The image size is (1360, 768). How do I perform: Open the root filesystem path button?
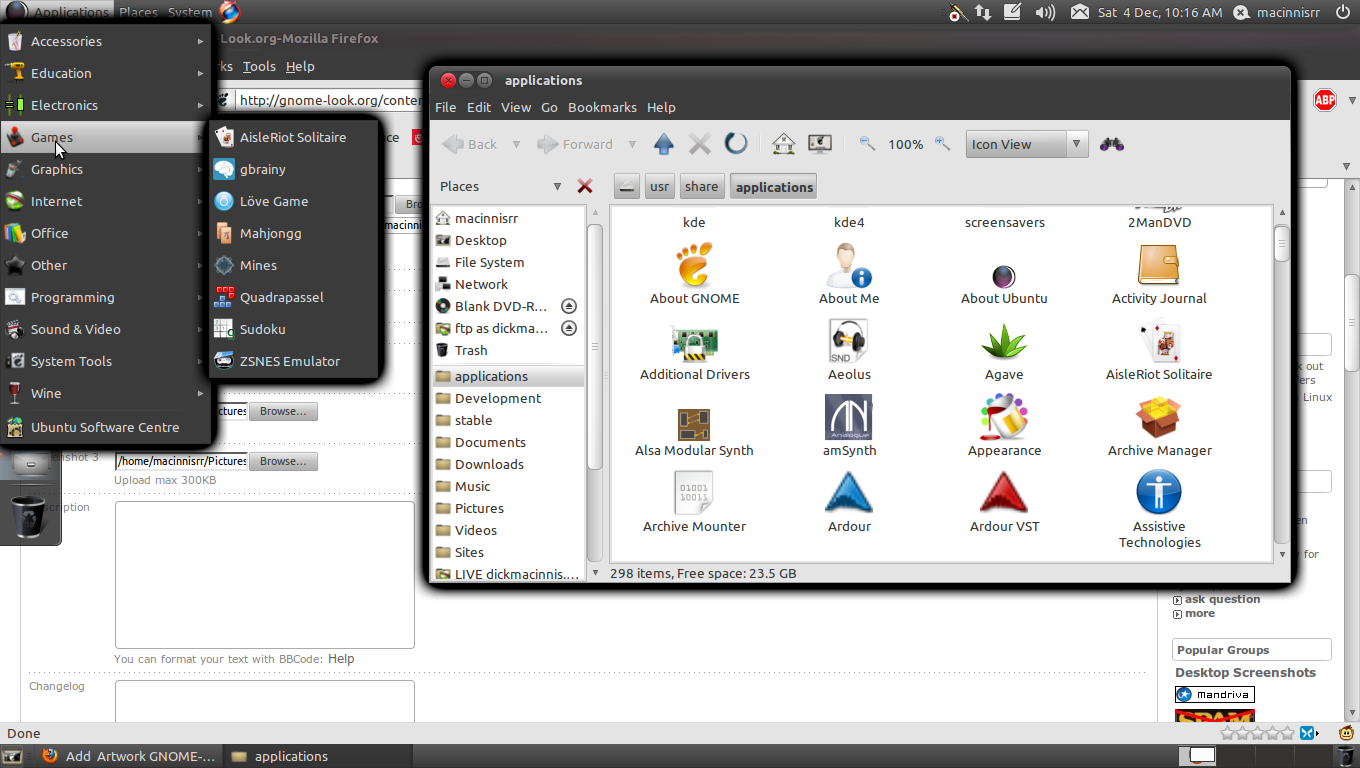(x=627, y=187)
